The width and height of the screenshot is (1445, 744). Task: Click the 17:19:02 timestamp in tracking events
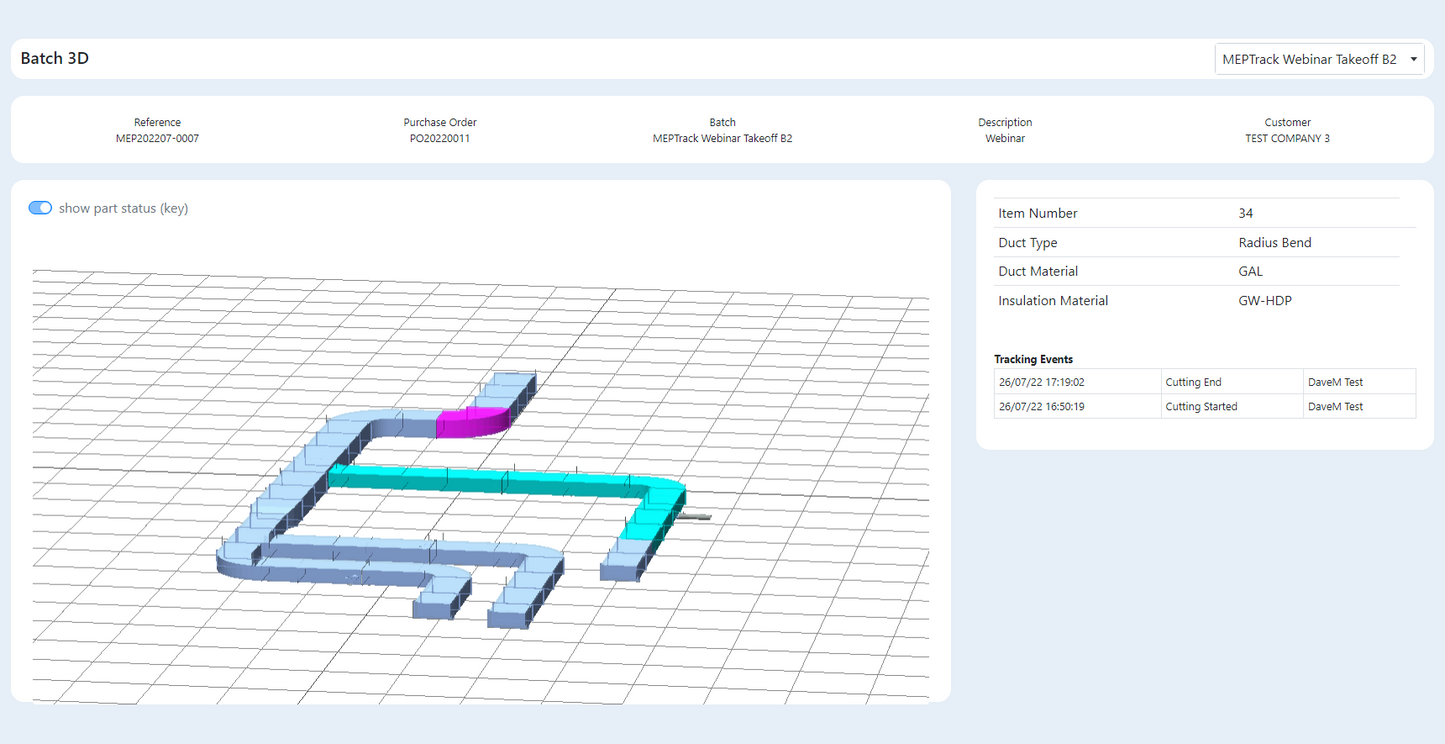(x=1041, y=382)
